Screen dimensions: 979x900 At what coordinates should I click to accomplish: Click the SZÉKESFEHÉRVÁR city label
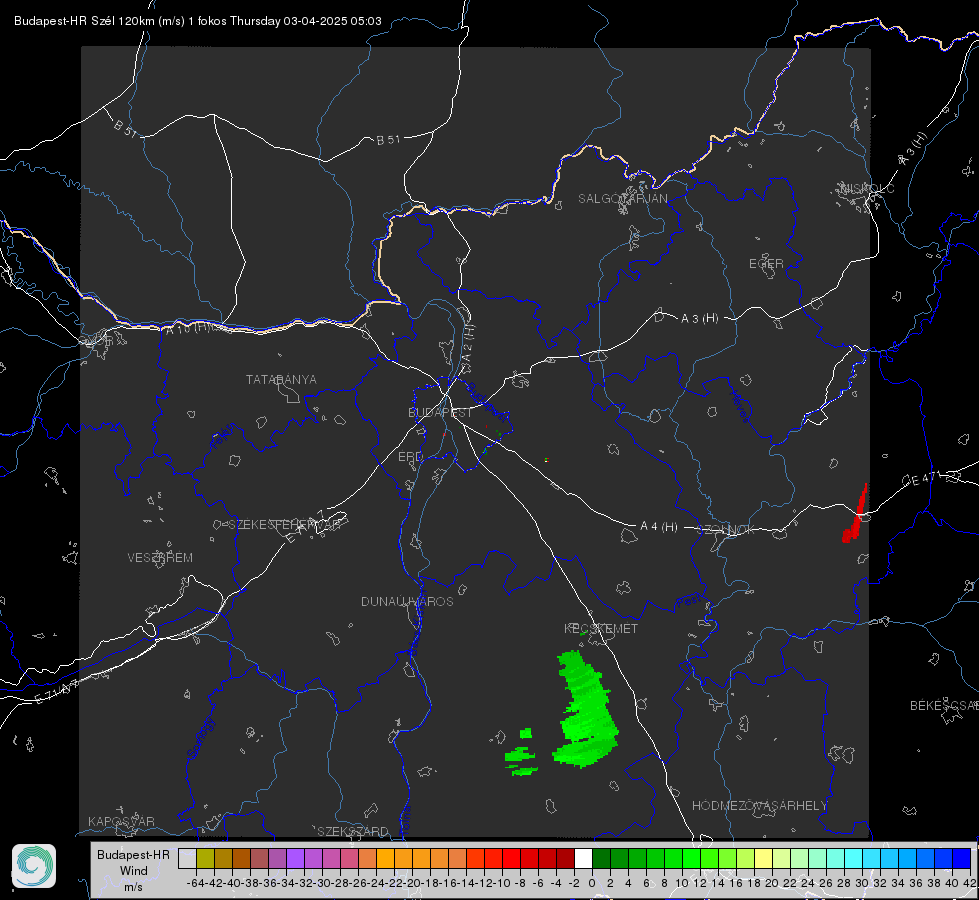click(284, 525)
